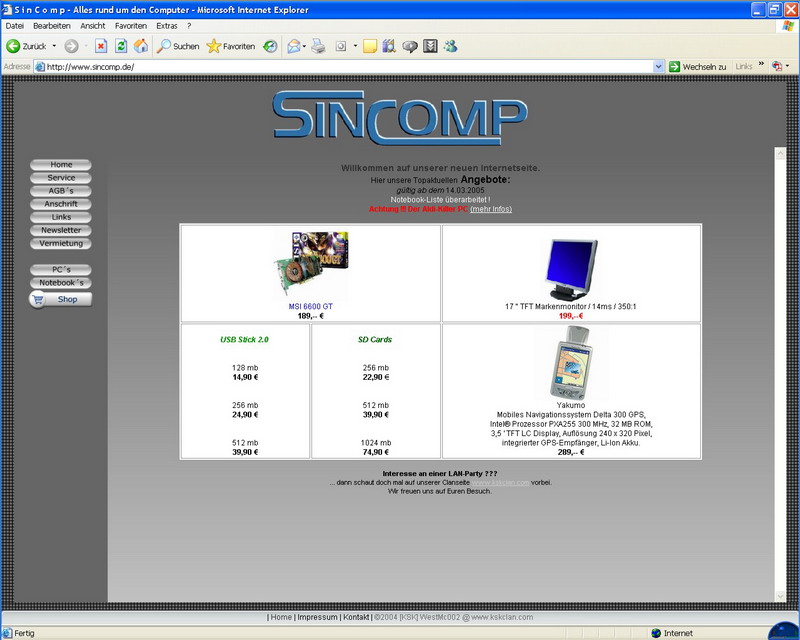
Task: Expand the Links toolbar chevron
Action: click(x=761, y=67)
